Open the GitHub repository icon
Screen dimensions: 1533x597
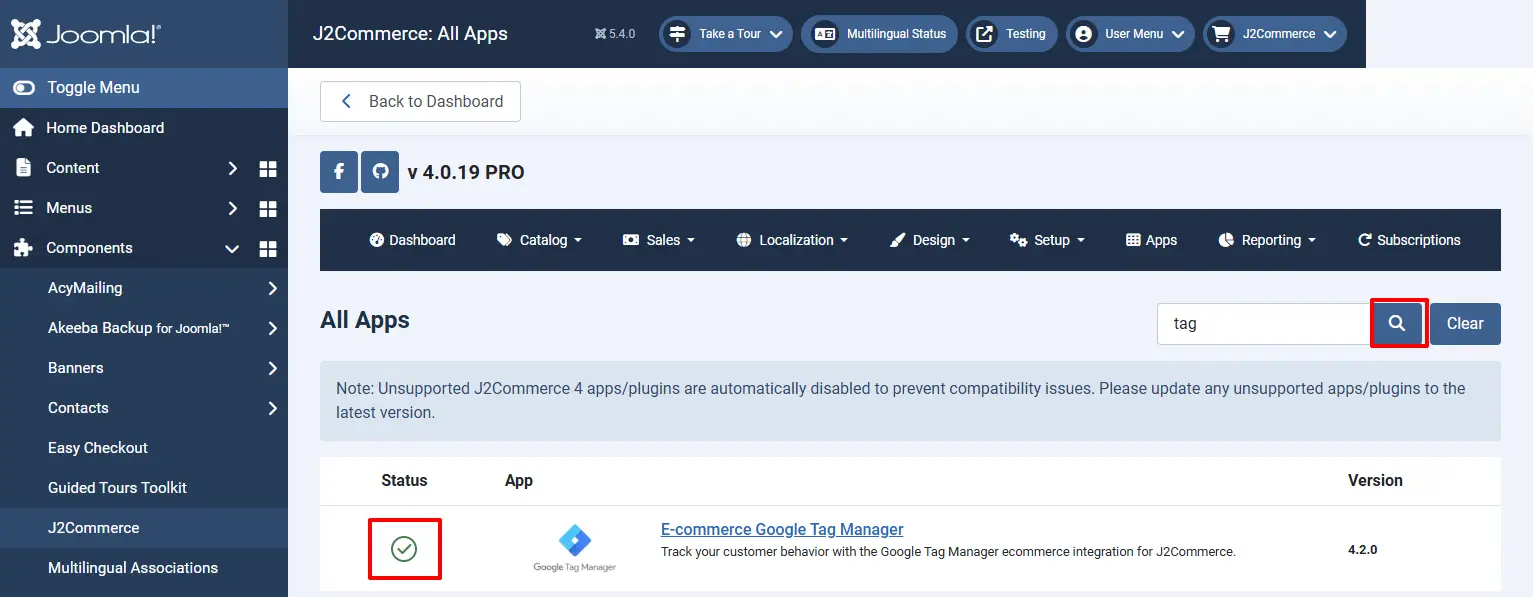pos(380,172)
